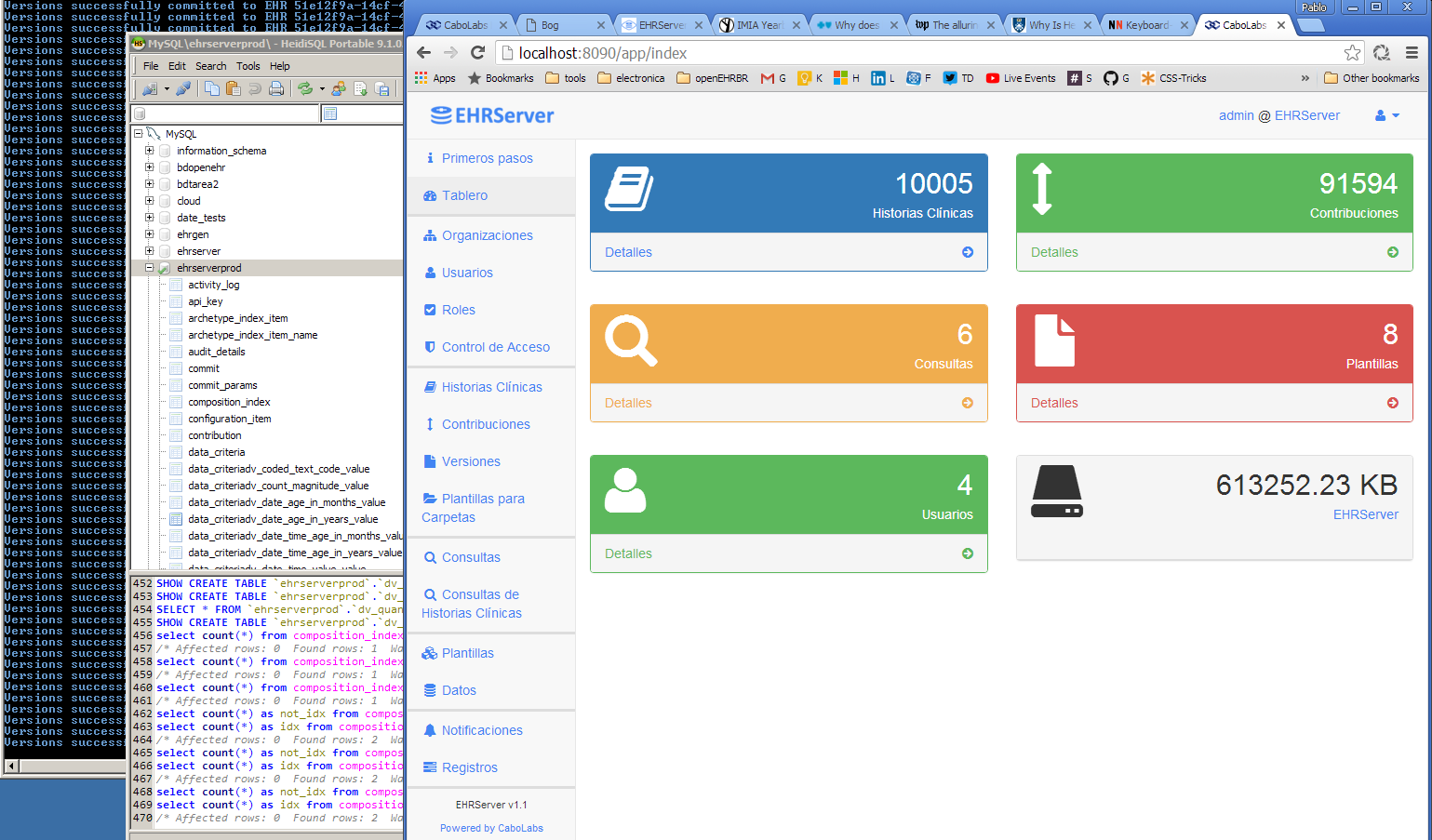The image size is (1432, 840).
Task: Open Other bookmarks folder
Action: (1372, 78)
